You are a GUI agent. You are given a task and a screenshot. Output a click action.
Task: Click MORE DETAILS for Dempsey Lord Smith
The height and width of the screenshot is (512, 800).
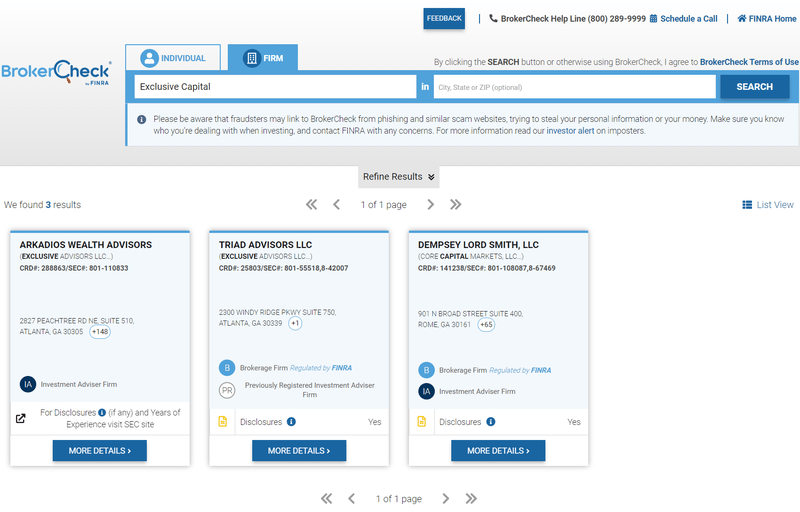click(498, 451)
